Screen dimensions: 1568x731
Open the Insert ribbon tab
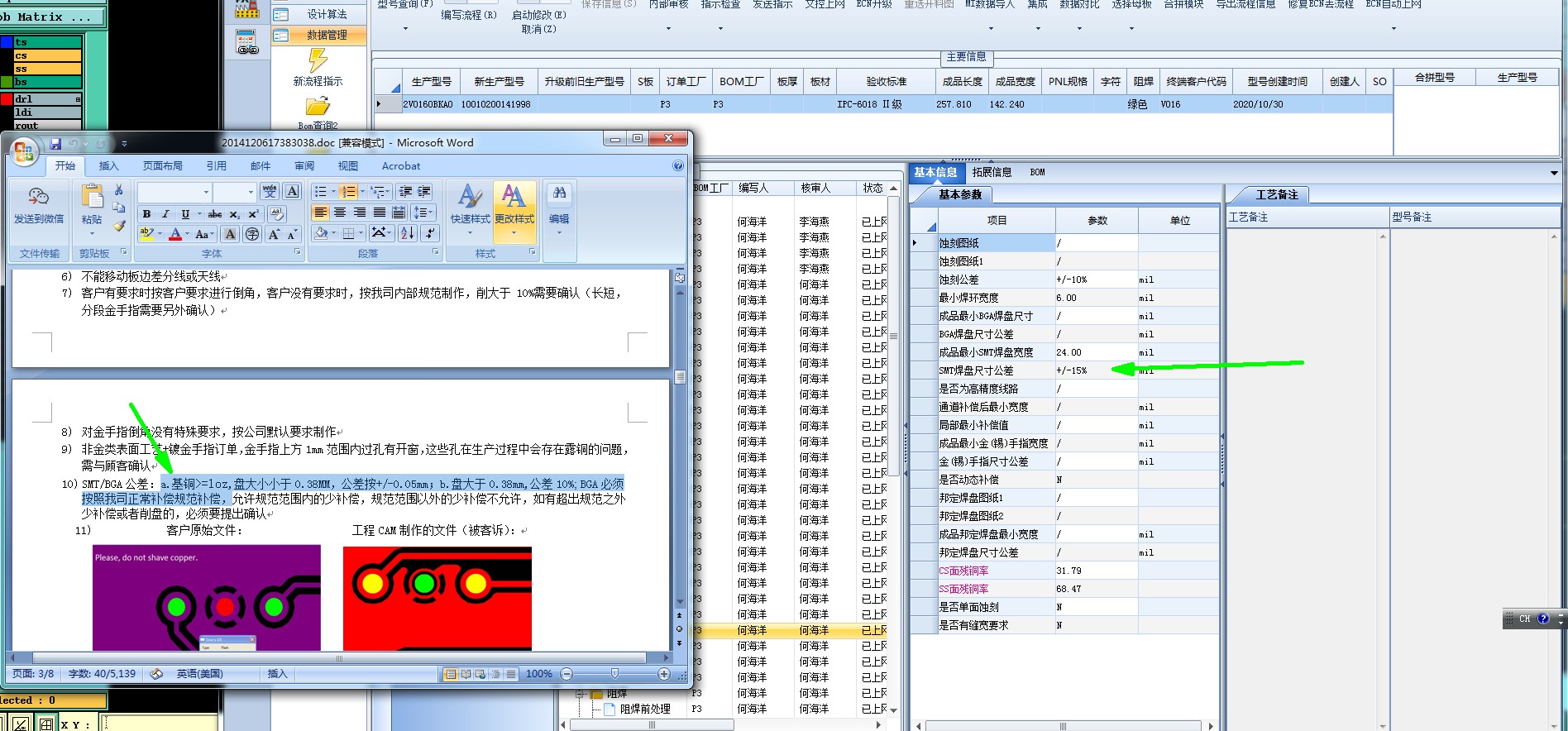[x=108, y=166]
